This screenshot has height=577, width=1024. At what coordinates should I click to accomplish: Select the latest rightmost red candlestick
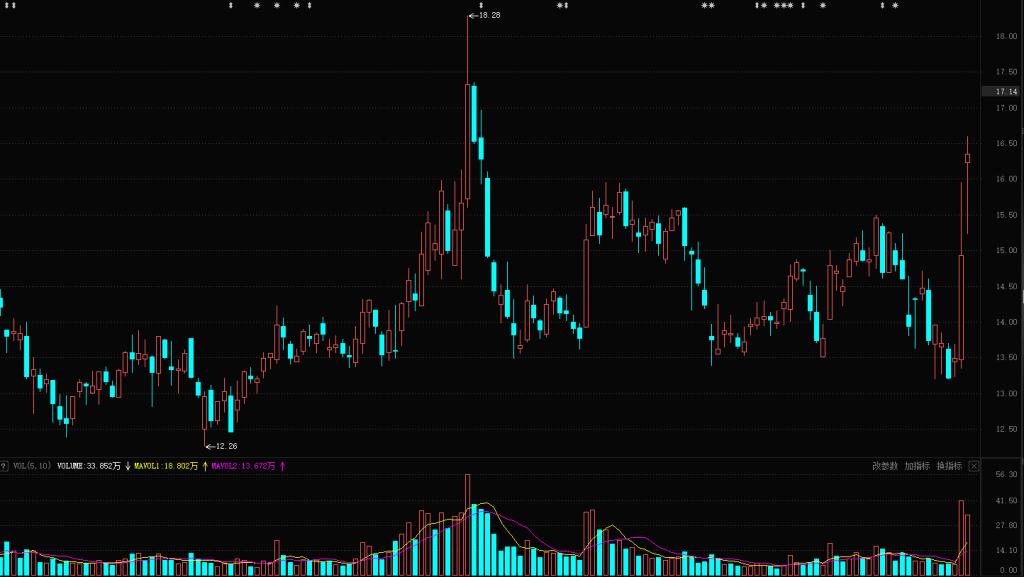click(x=967, y=157)
